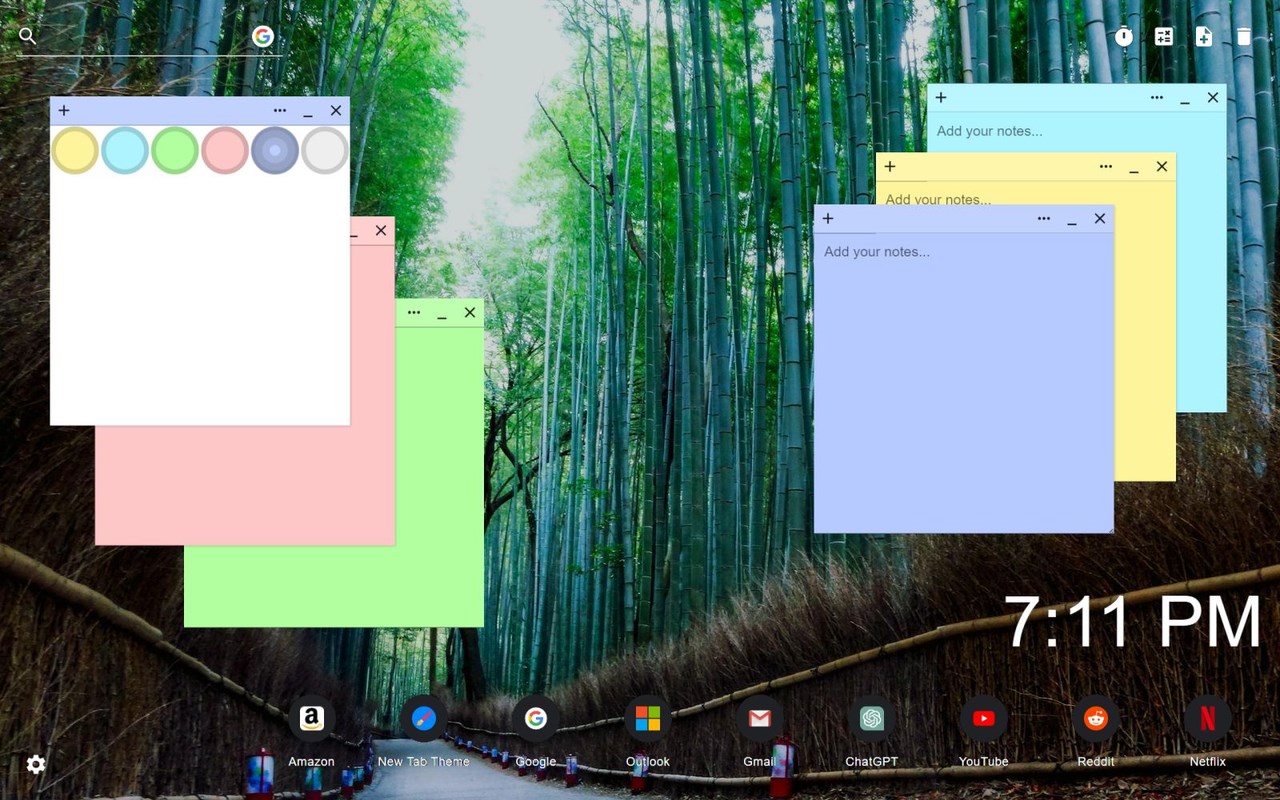Choose the gray color swatch

325,151
